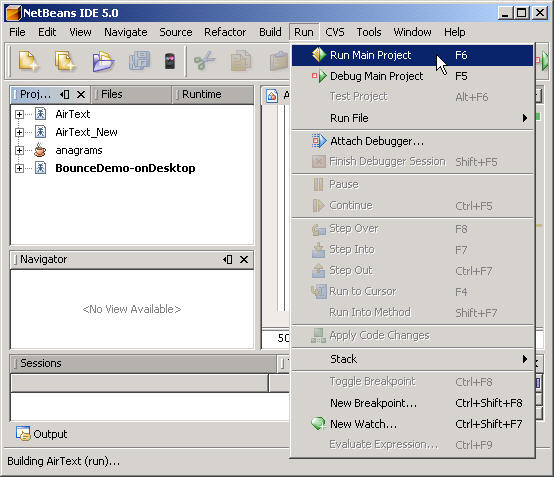Click the AirText_New project icon
The image size is (554, 477).
point(40,132)
